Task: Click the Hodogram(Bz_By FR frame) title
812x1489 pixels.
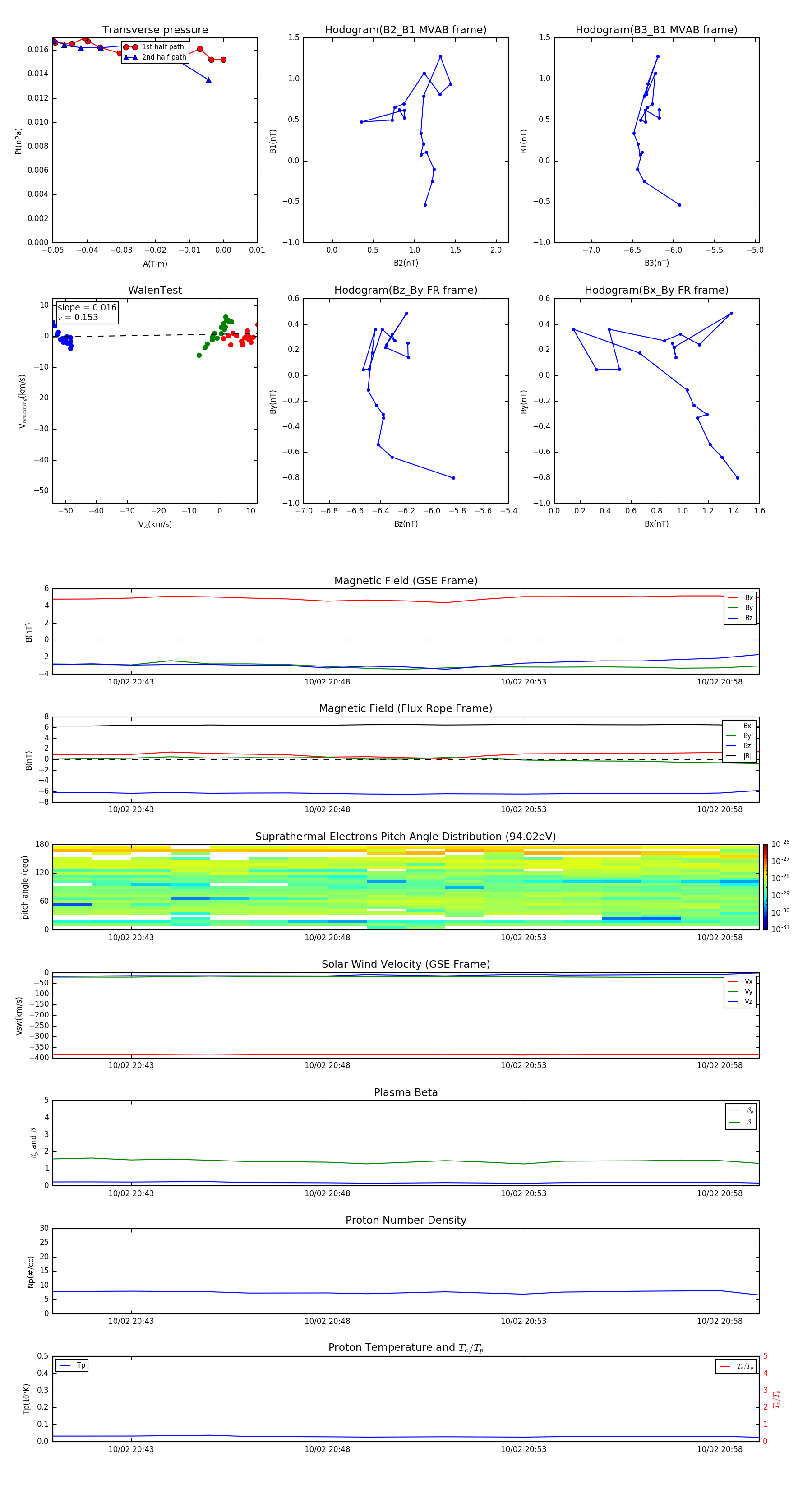Action: [406, 290]
